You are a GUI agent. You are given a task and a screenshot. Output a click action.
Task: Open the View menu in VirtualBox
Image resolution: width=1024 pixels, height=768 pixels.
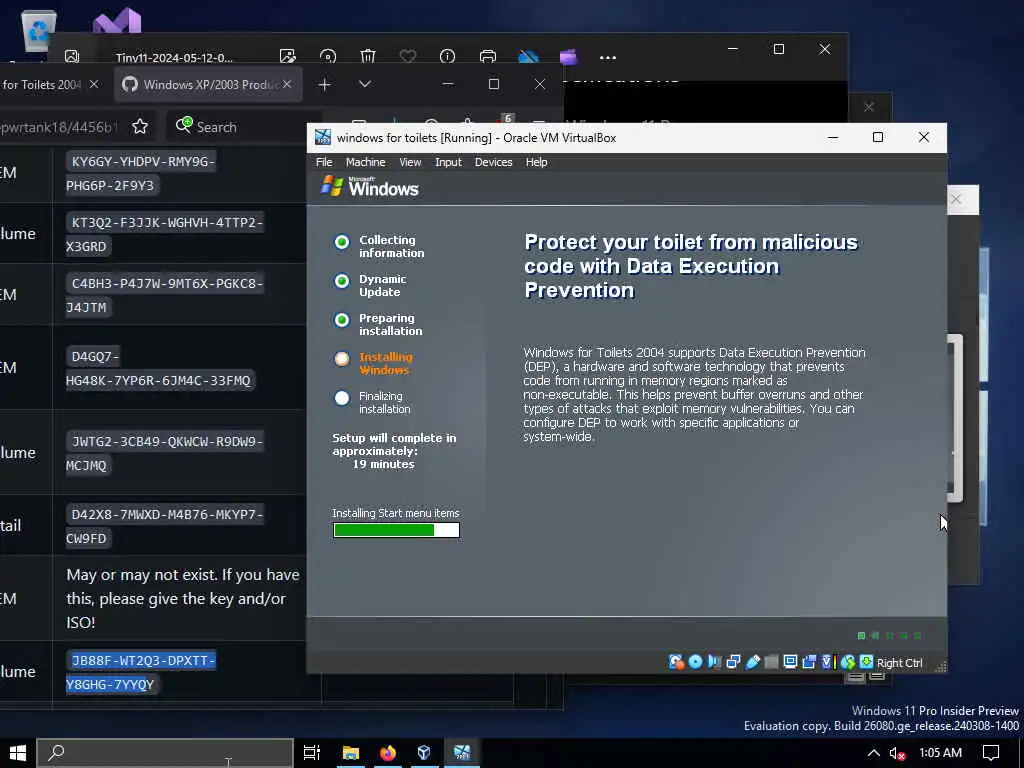[410, 162]
